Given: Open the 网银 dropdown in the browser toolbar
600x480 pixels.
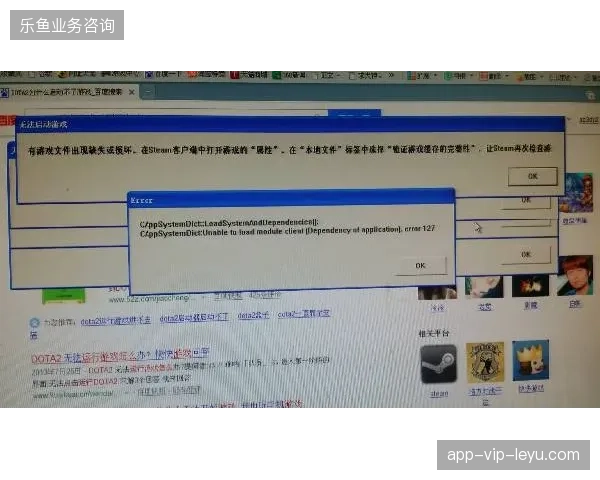Looking at the screenshot, I should pos(458,76).
